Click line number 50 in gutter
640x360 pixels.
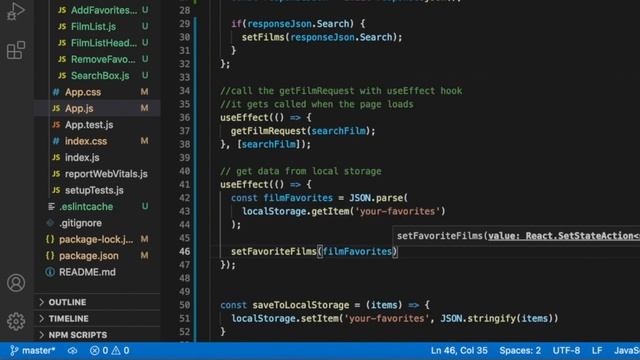(x=184, y=305)
